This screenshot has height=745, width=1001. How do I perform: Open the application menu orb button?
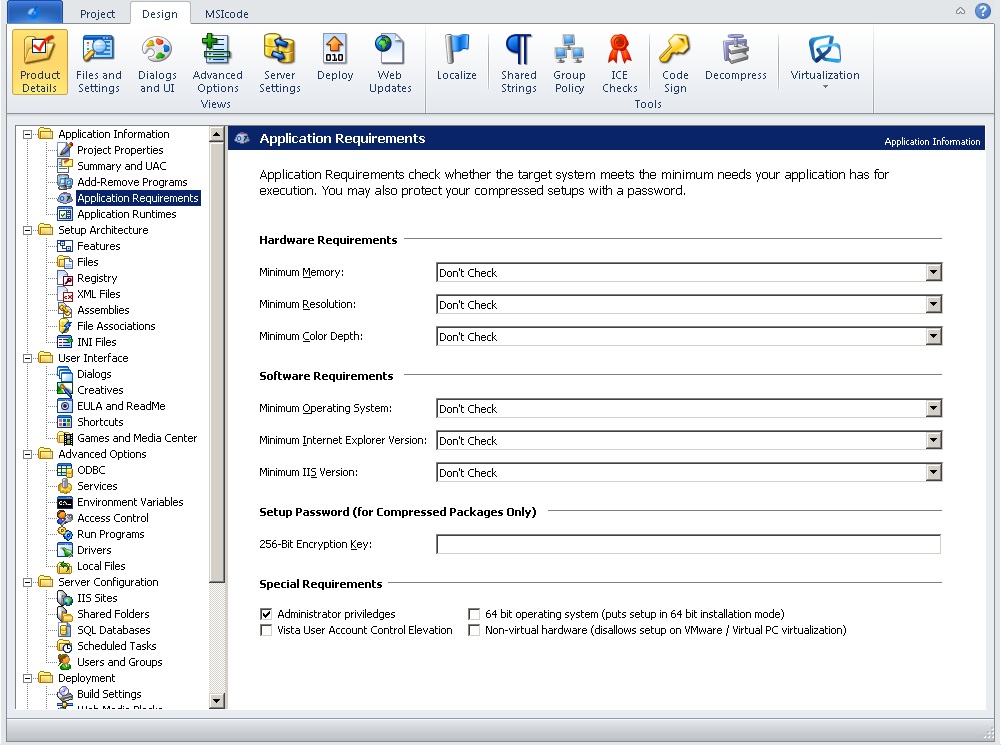click(34, 12)
